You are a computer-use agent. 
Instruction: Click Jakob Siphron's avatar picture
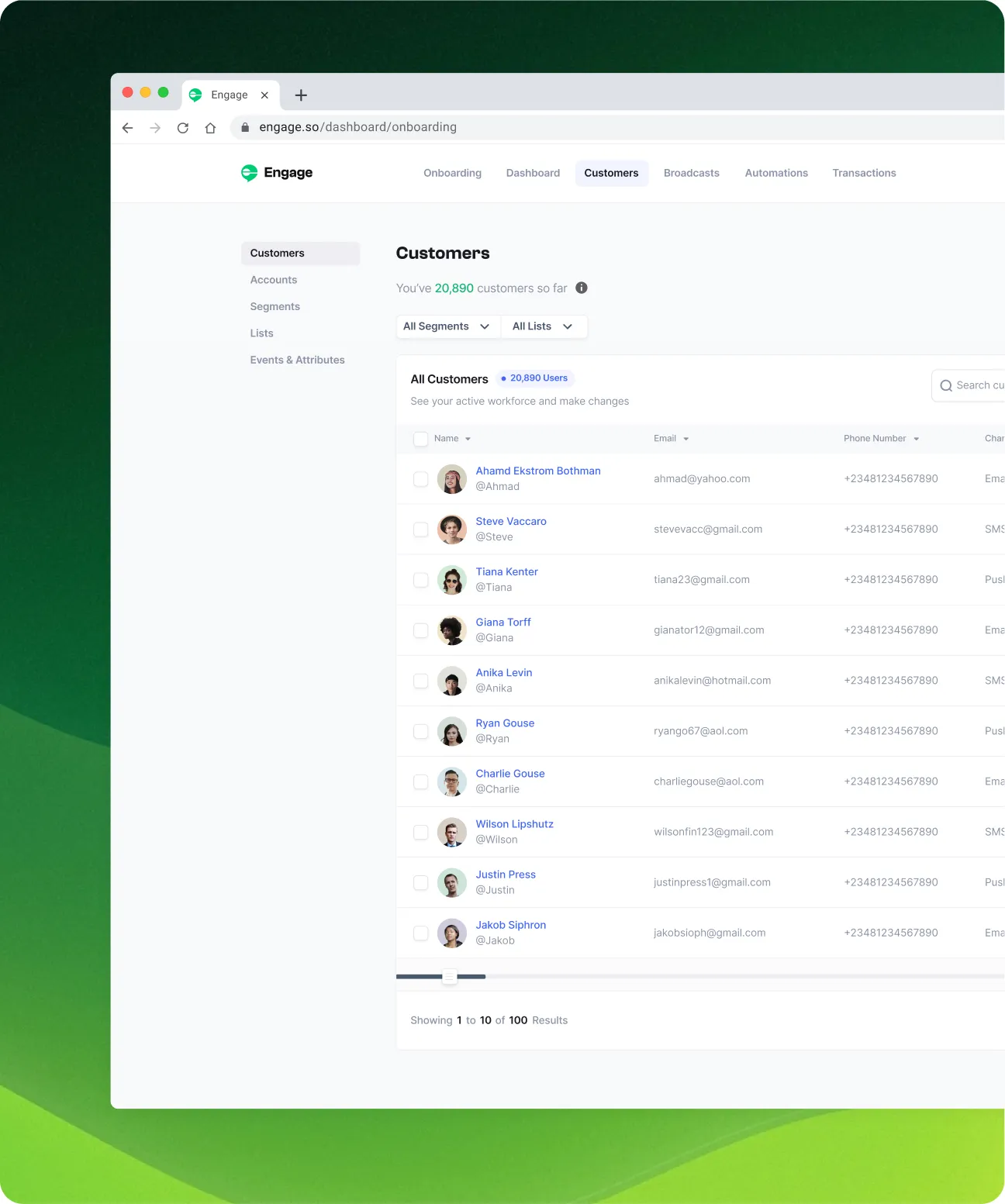(452, 933)
